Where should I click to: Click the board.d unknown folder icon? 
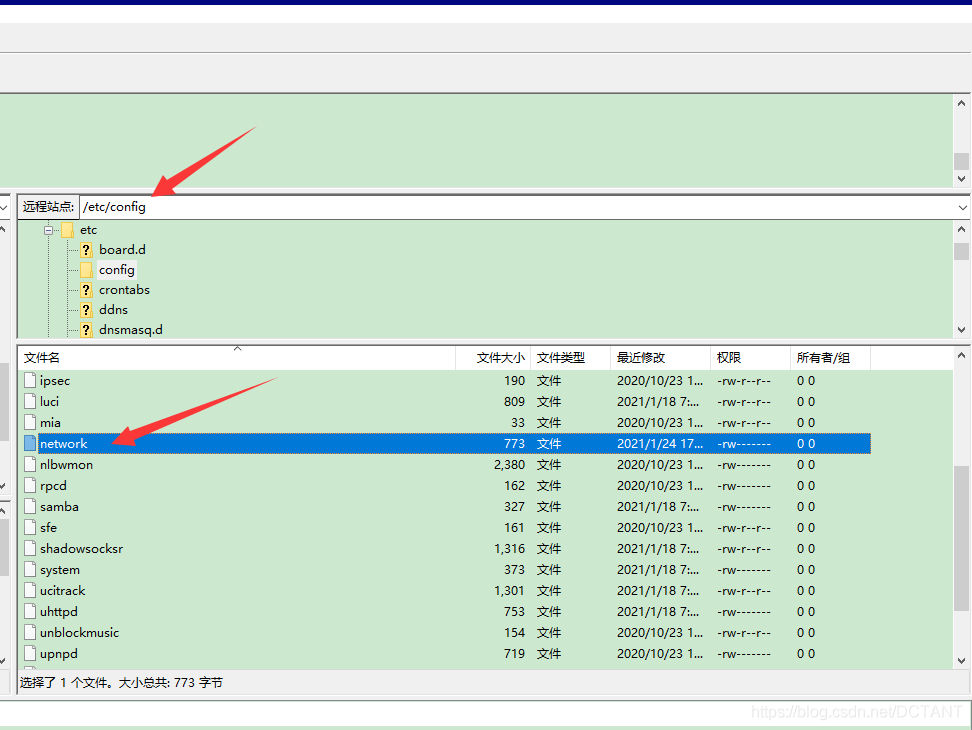(86, 250)
